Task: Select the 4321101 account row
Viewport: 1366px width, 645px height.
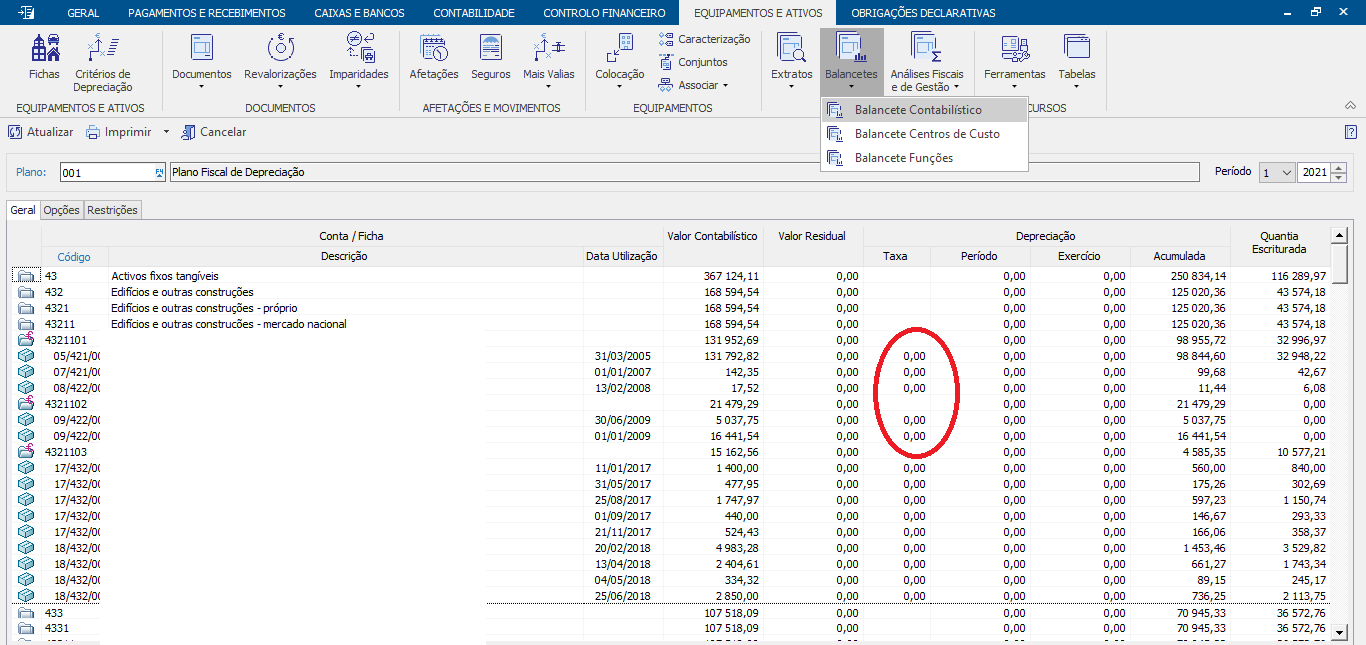Action: click(x=65, y=340)
